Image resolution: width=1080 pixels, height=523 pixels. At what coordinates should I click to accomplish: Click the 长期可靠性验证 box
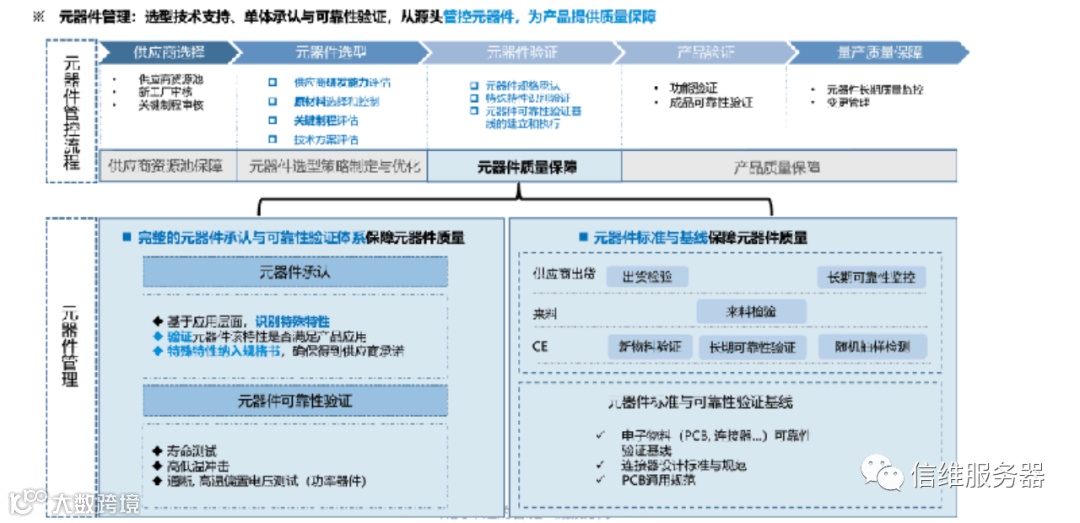[x=752, y=347]
